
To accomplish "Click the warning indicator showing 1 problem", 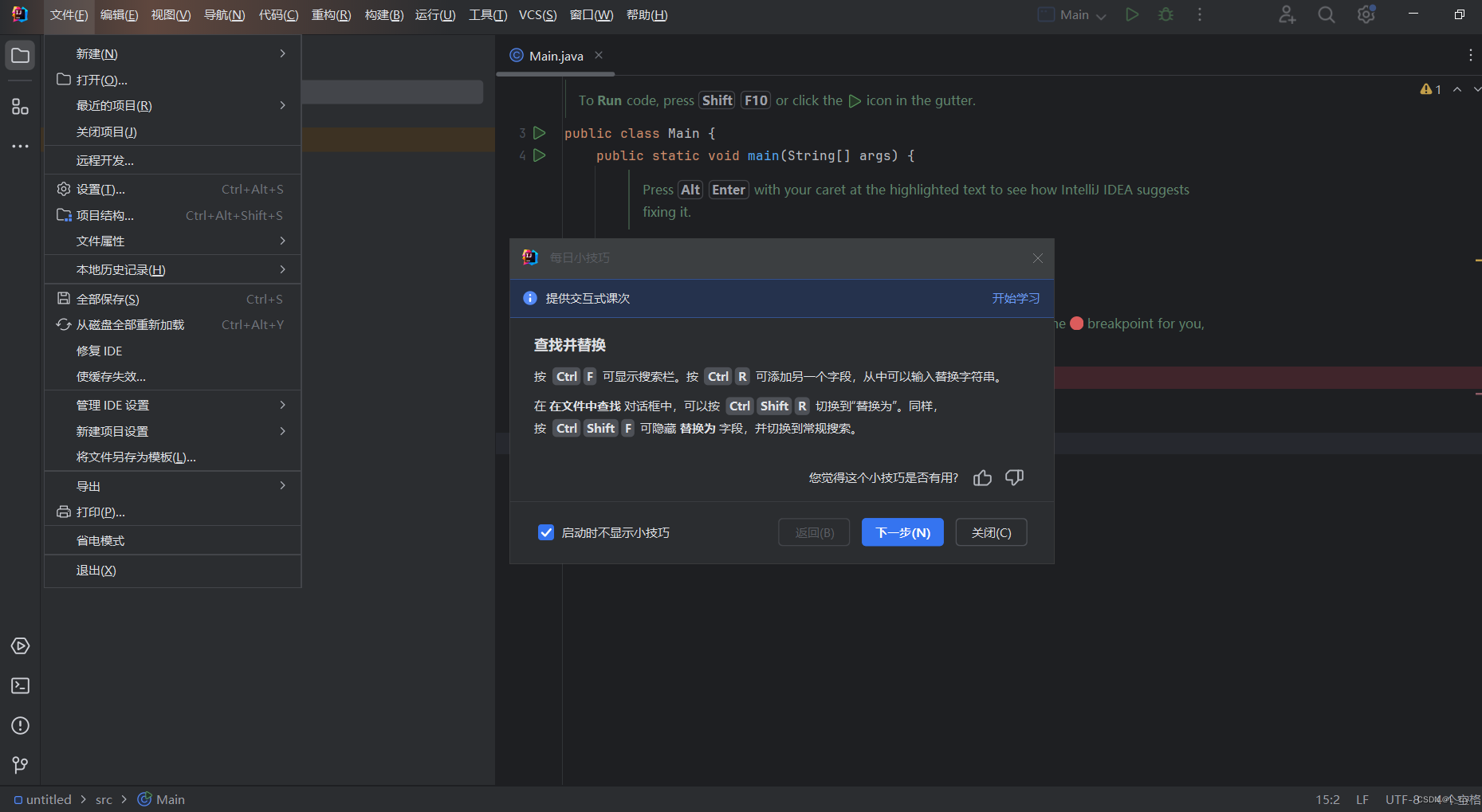I will coord(1430,89).
